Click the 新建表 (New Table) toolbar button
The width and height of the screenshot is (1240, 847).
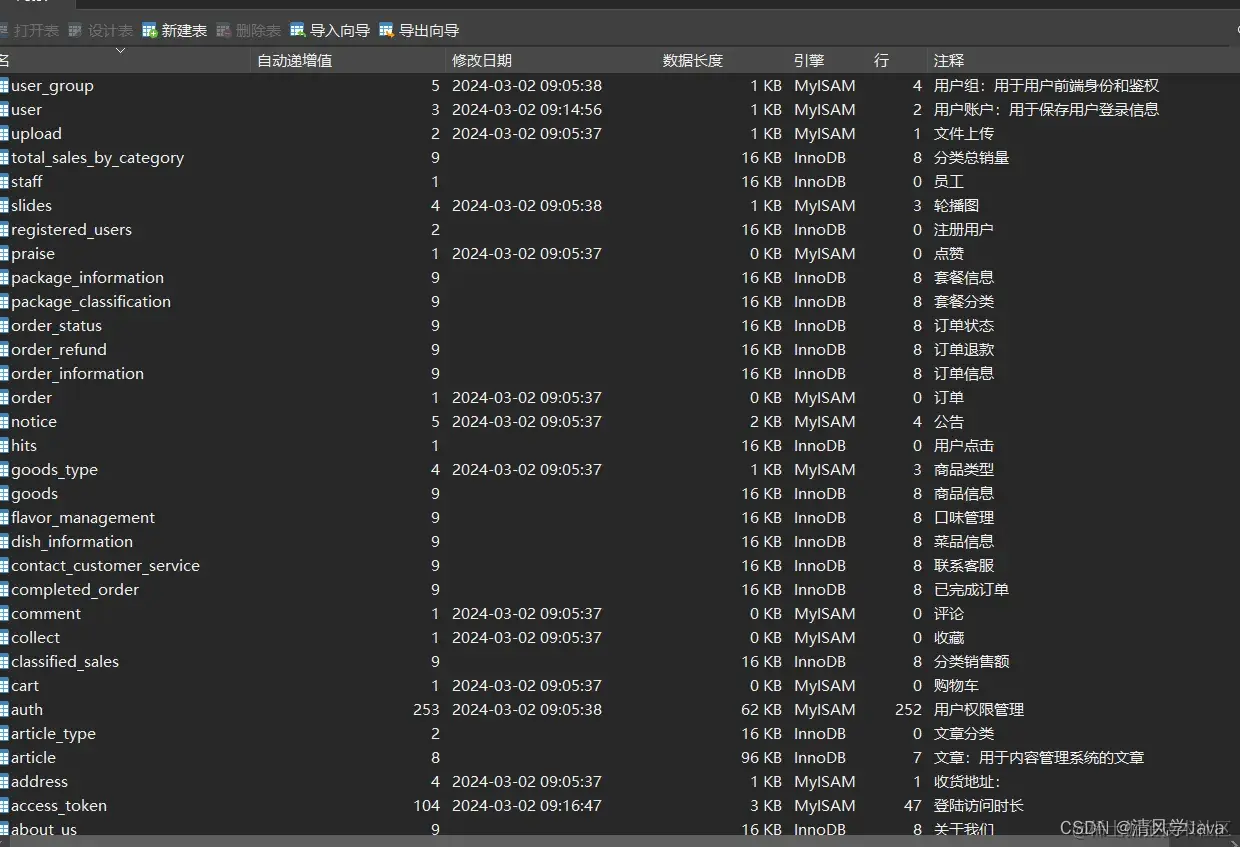point(175,31)
